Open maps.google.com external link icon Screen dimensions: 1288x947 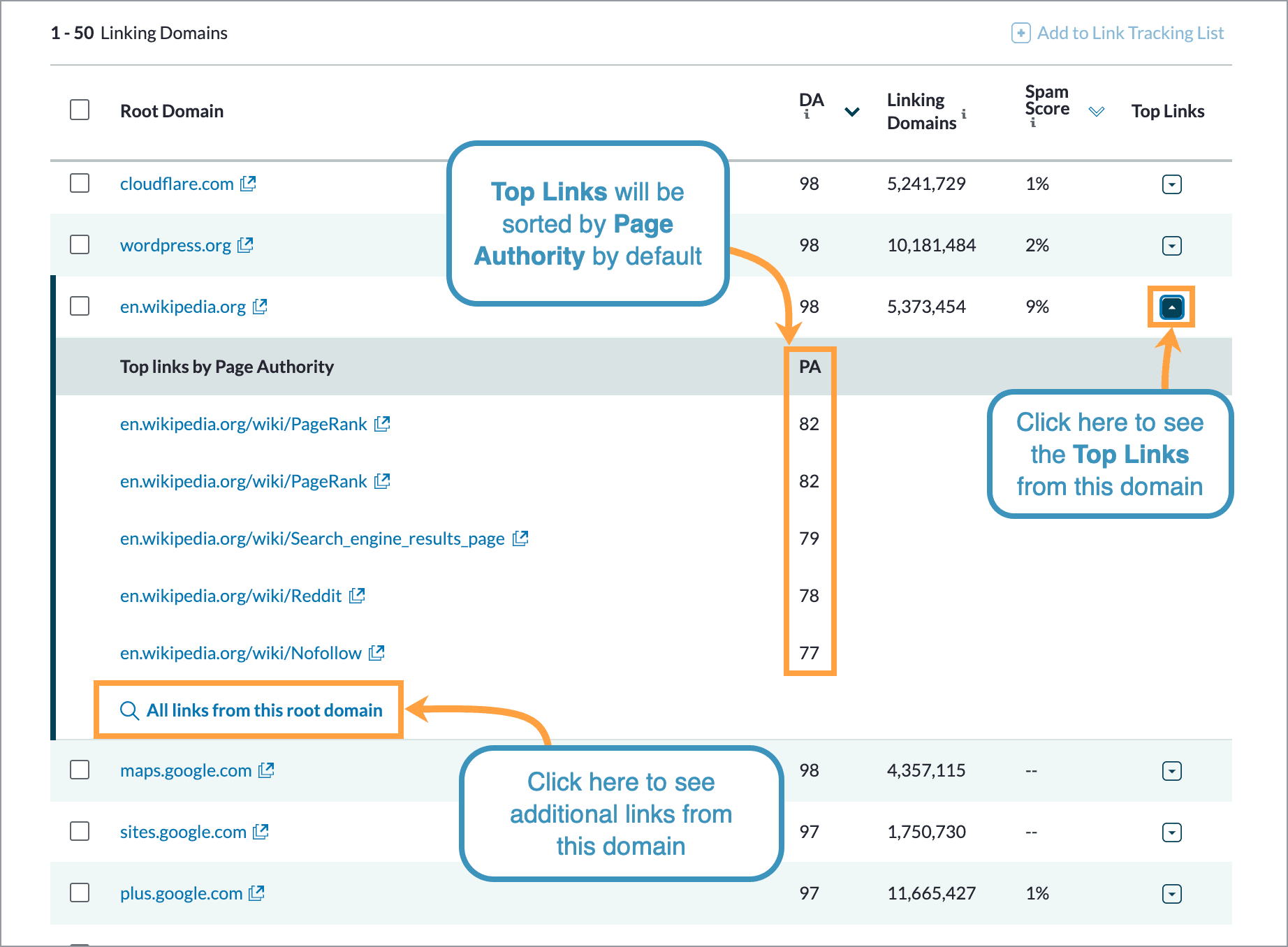pos(266,770)
